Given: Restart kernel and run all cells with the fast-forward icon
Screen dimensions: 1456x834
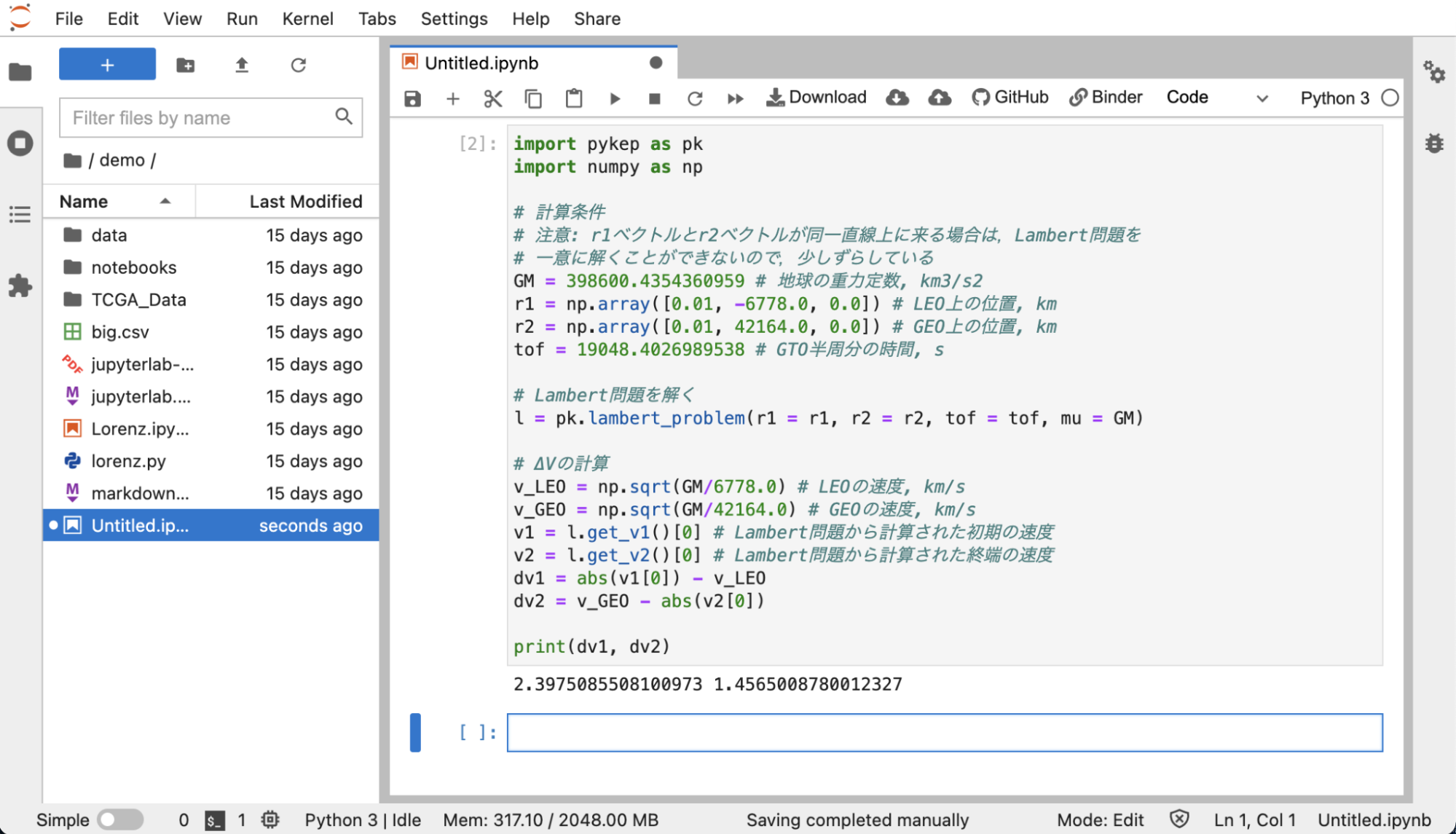Looking at the screenshot, I should tap(736, 98).
